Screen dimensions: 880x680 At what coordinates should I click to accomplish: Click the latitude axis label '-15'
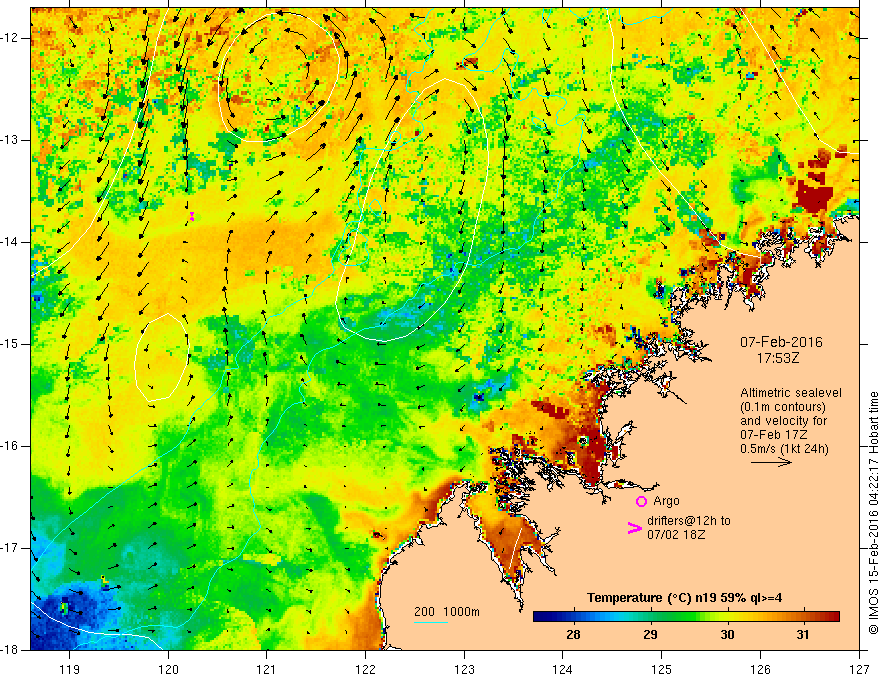[10, 344]
